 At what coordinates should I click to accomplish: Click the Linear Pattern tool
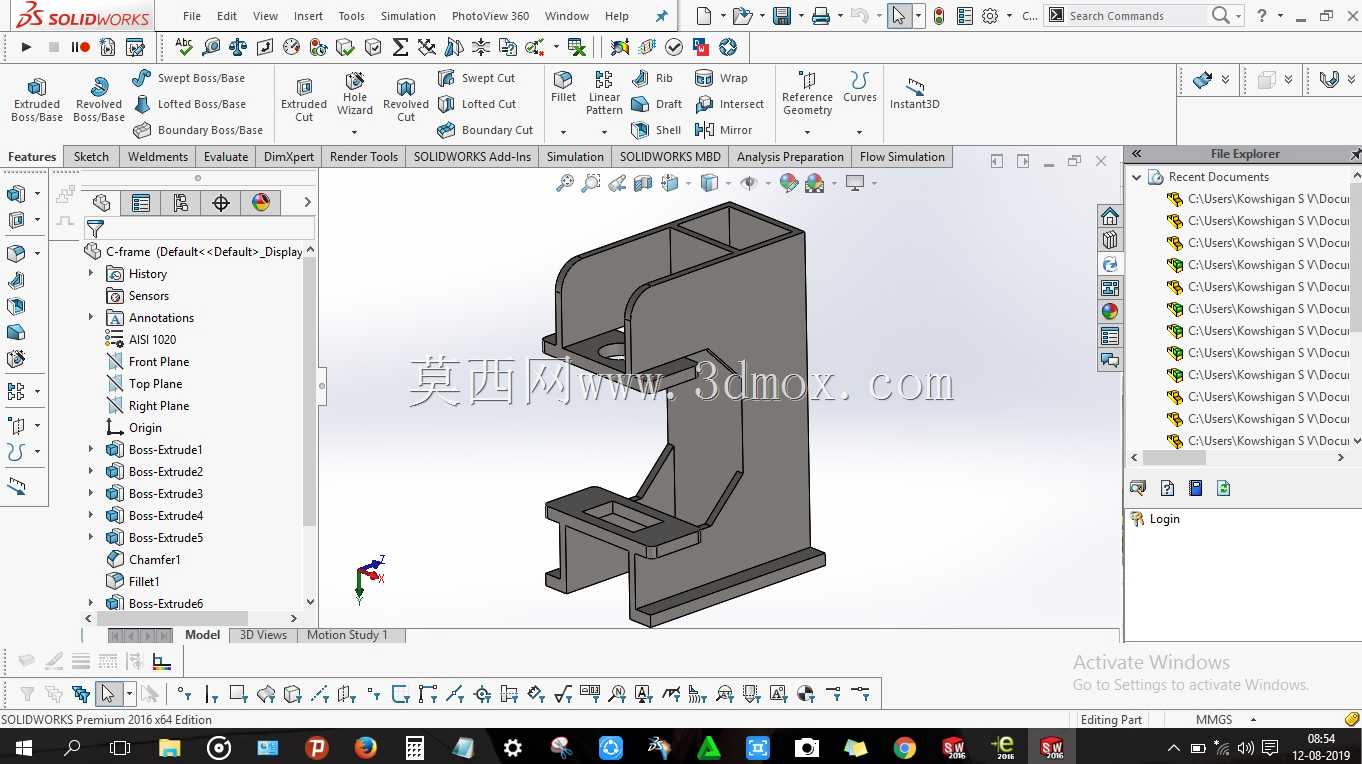coord(604,93)
